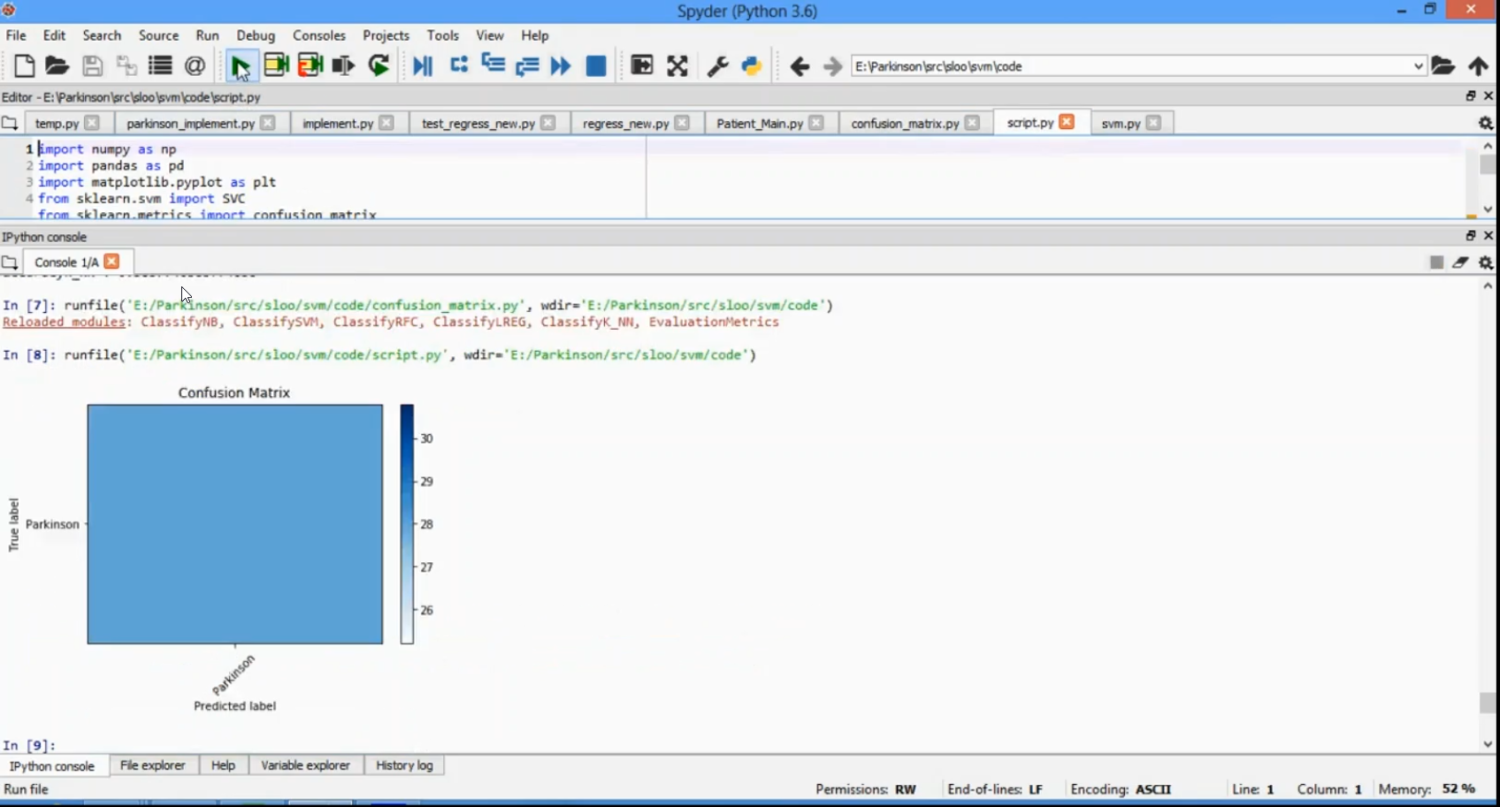The height and width of the screenshot is (807, 1500).
Task: Open the editor pane options gear menu
Action: pyautogui.click(x=1486, y=123)
